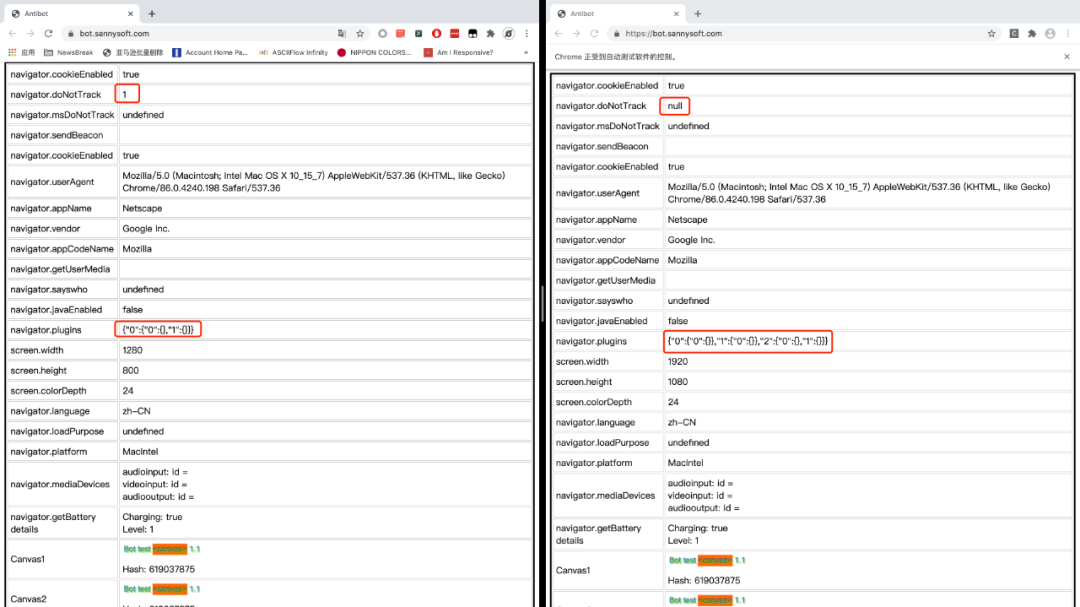Open the 亚马逊批量删除 bookmark
The height and width of the screenshot is (607, 1080).
pos(133,52)
